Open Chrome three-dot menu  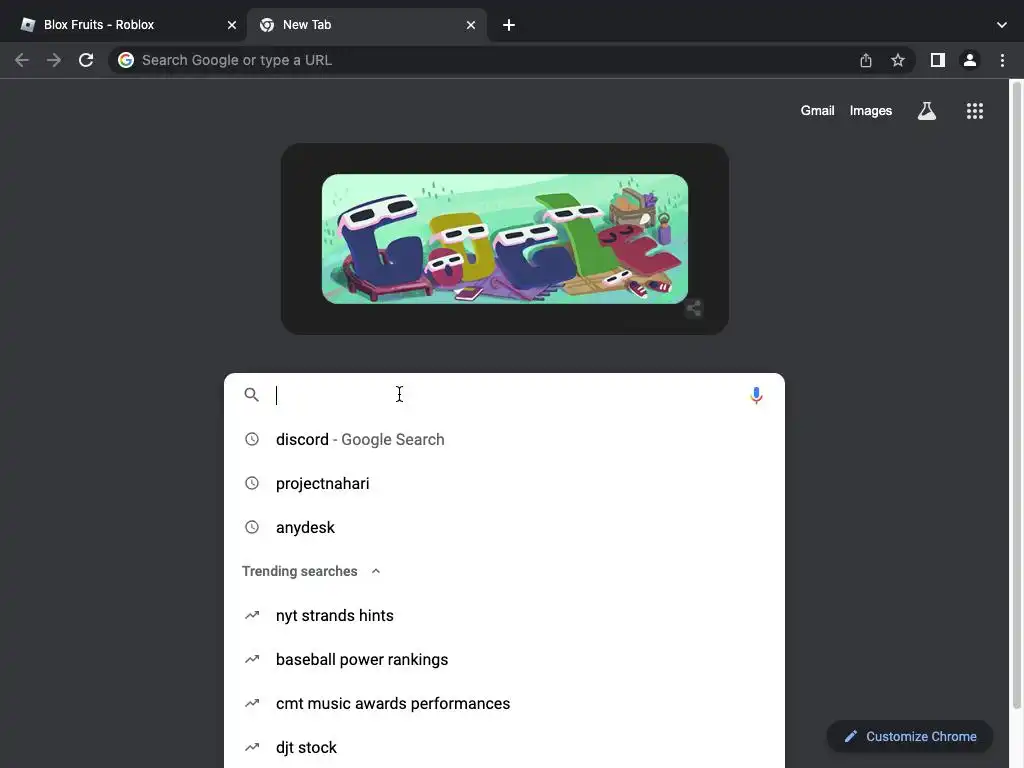(x=1002, y=60)
